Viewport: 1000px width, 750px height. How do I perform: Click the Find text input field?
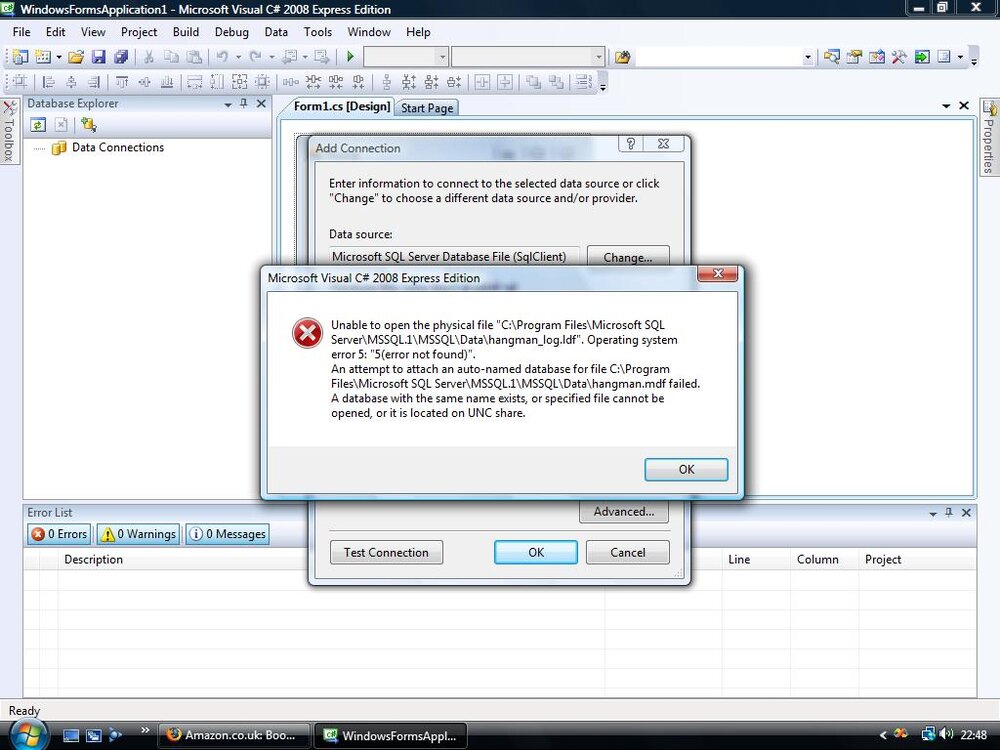pyautogui.click(x=719, y=57)
